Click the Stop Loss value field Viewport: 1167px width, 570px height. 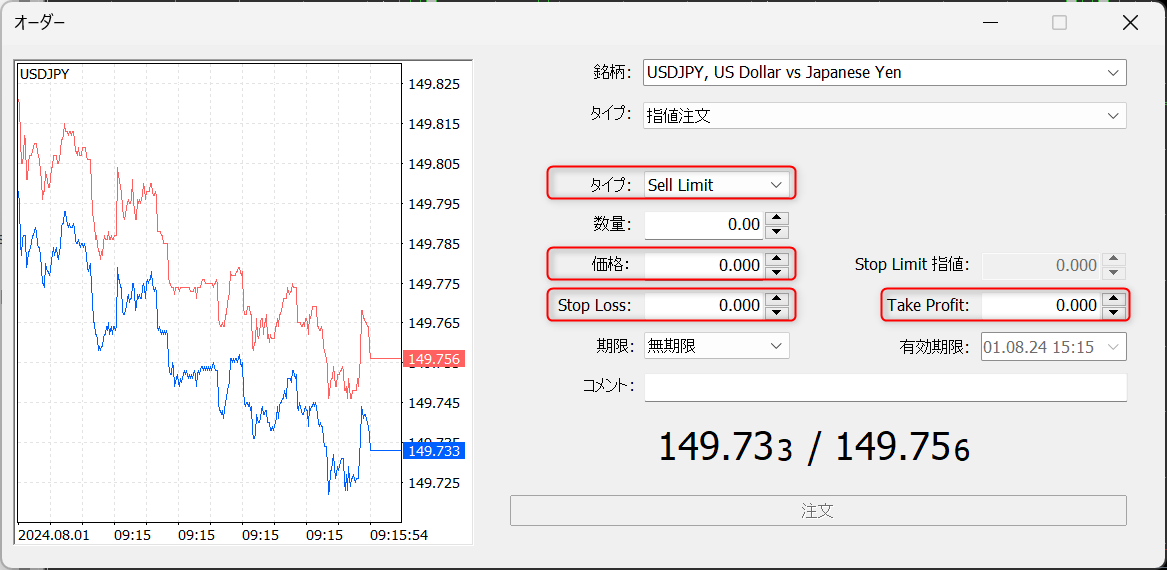[x=704, y=305]
